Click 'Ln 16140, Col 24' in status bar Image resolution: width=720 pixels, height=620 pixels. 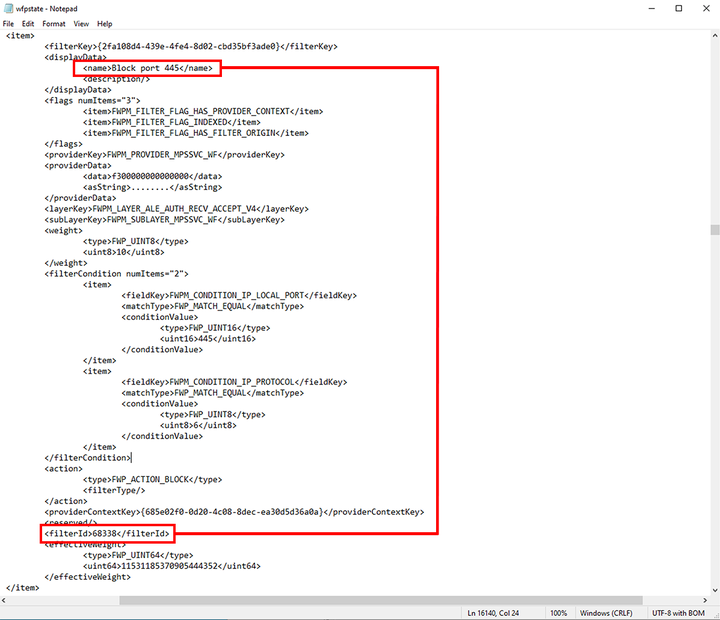(x=493, y=613)
